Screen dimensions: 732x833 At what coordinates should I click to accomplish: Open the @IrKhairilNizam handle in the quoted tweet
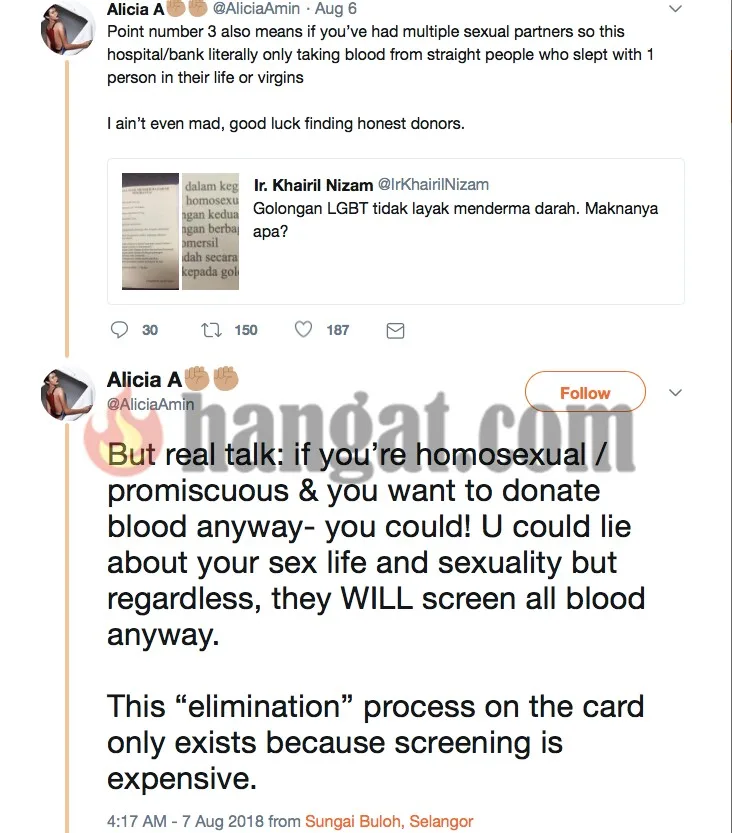[x=433, y=184]
